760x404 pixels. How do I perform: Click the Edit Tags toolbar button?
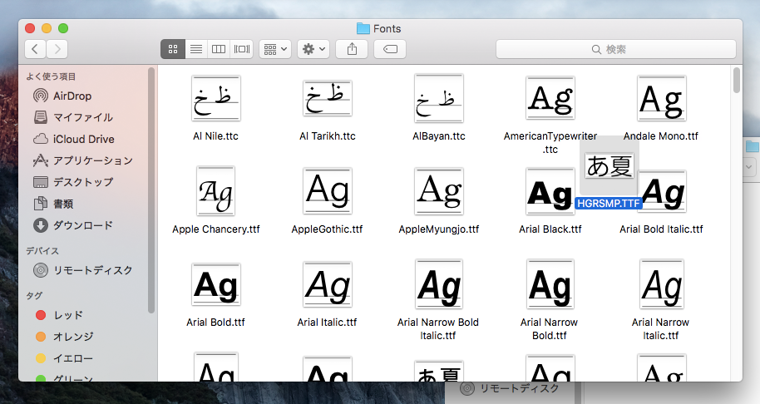[x=390, y=49]
